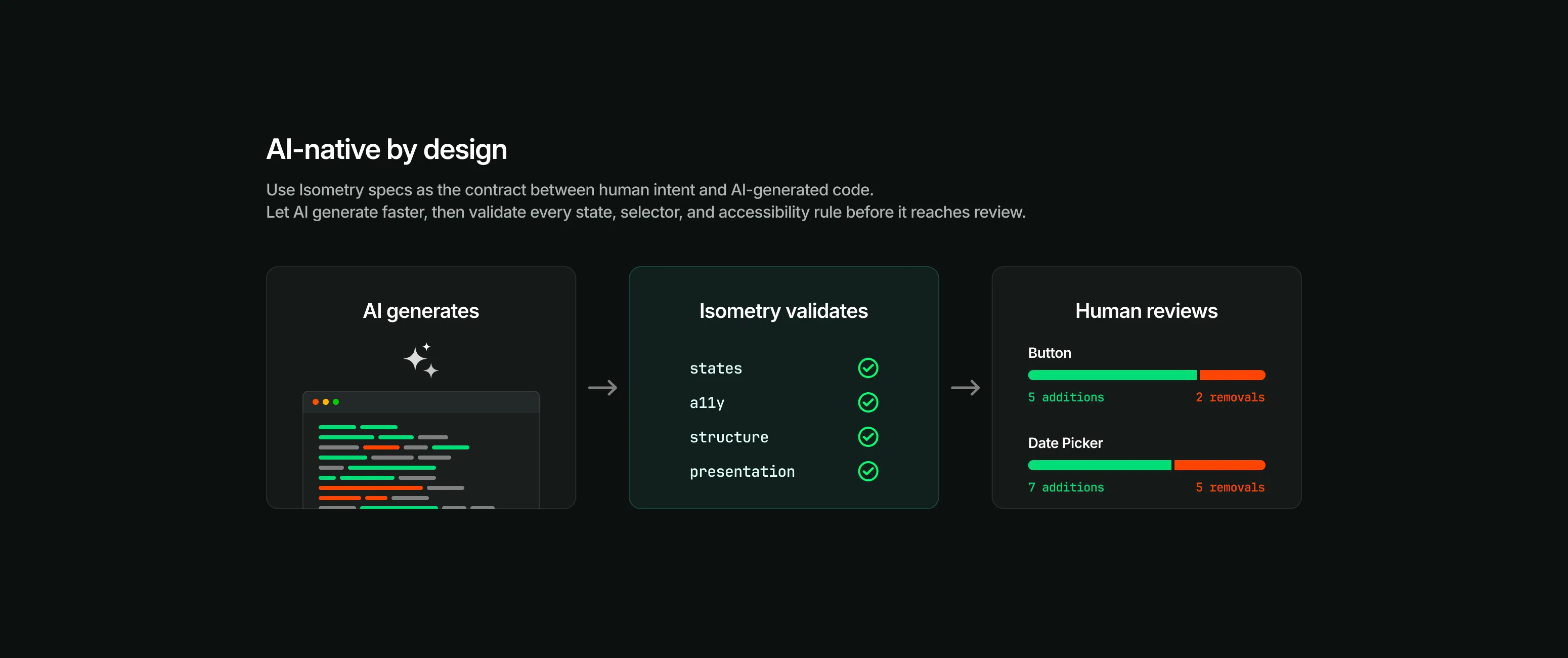The width and height of the screenshot is (1568, 658).
Task: Click the 'Date Picker' component label
Action: point(1065,443)
